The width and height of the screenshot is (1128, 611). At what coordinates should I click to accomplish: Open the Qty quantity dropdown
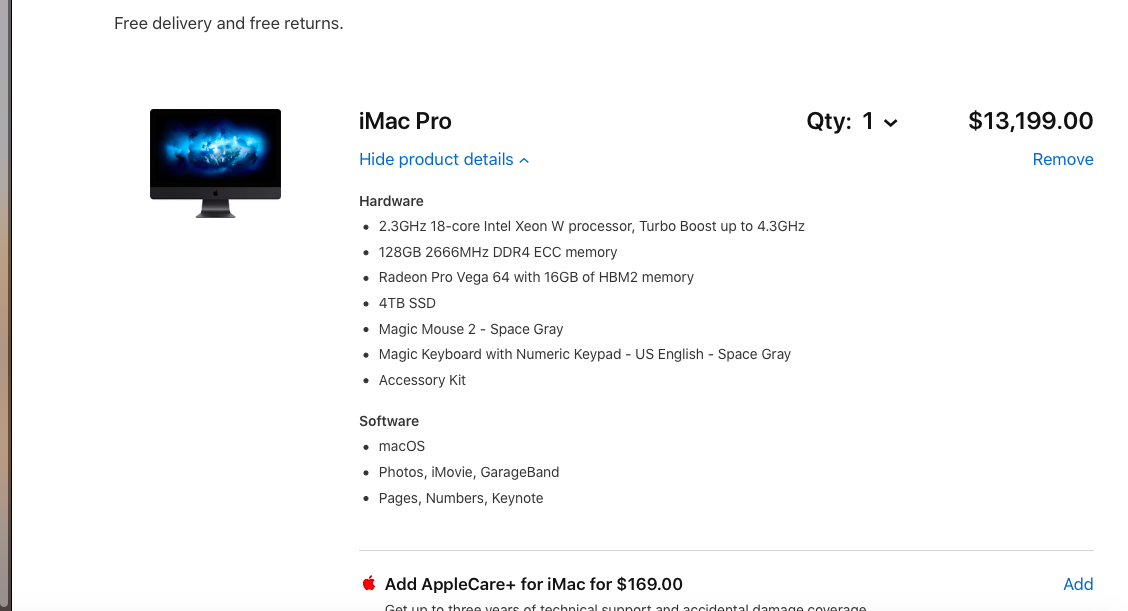click(853, 122)
